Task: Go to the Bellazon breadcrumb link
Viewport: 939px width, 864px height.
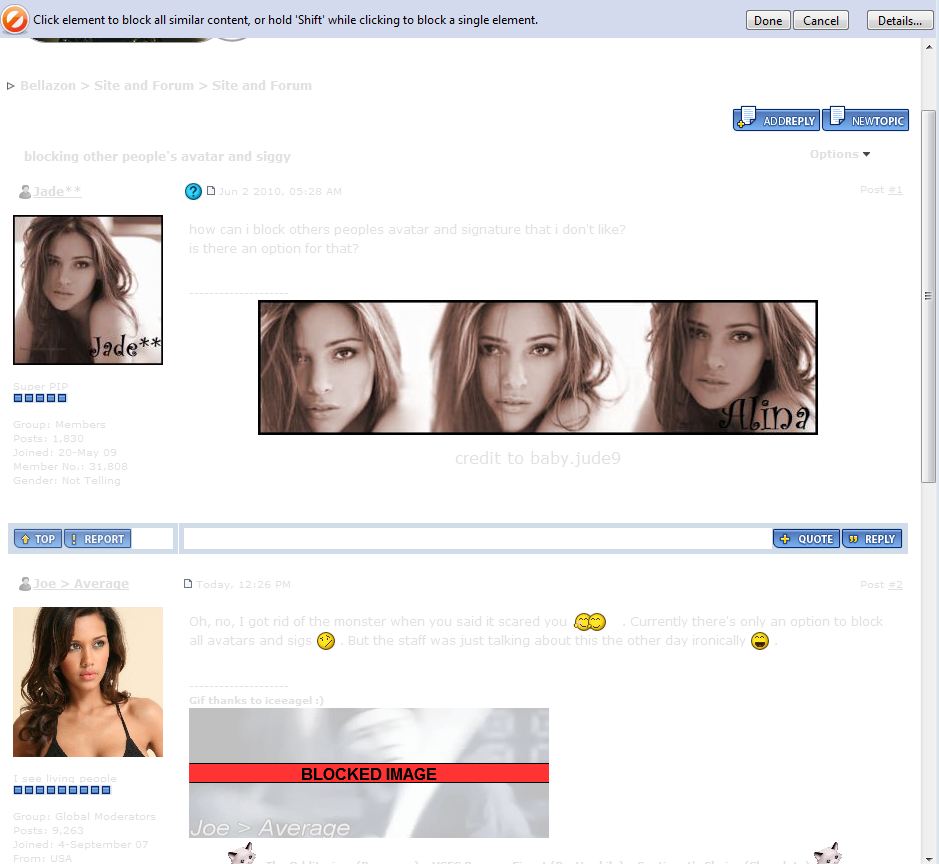Action: click(x=48, y=86)
